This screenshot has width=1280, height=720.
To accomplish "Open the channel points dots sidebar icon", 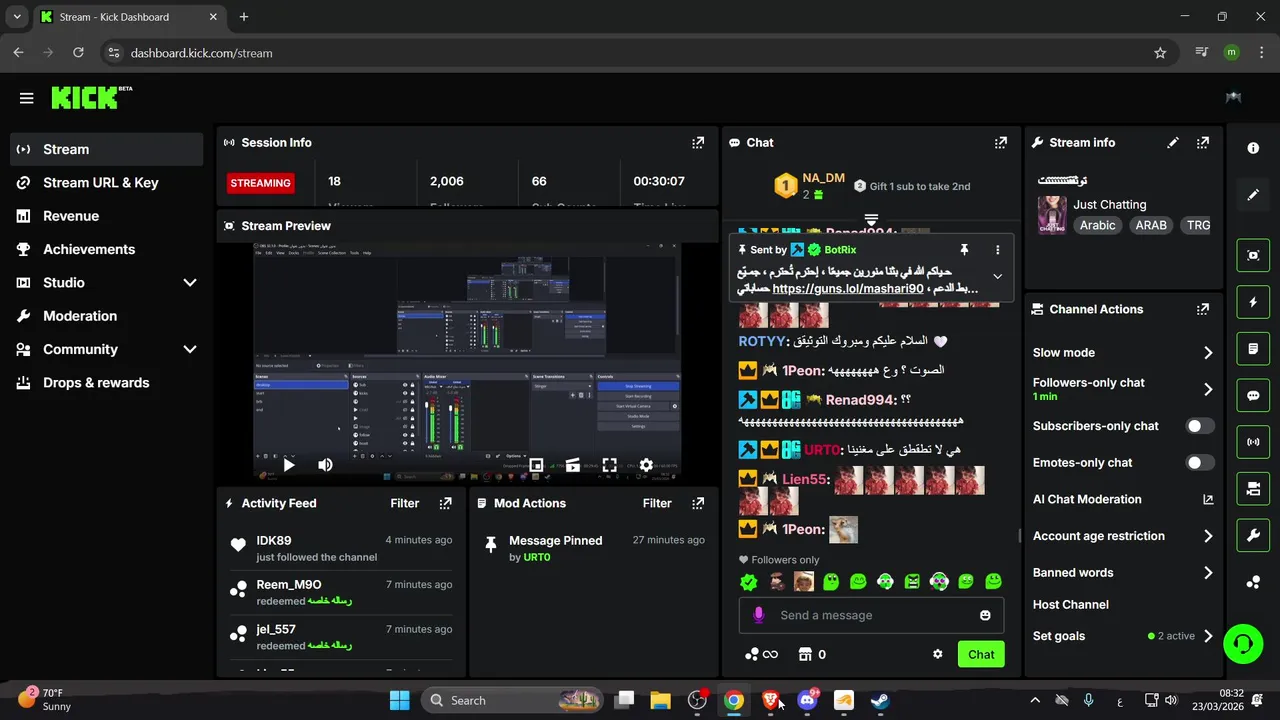I will coord(1253,583).
